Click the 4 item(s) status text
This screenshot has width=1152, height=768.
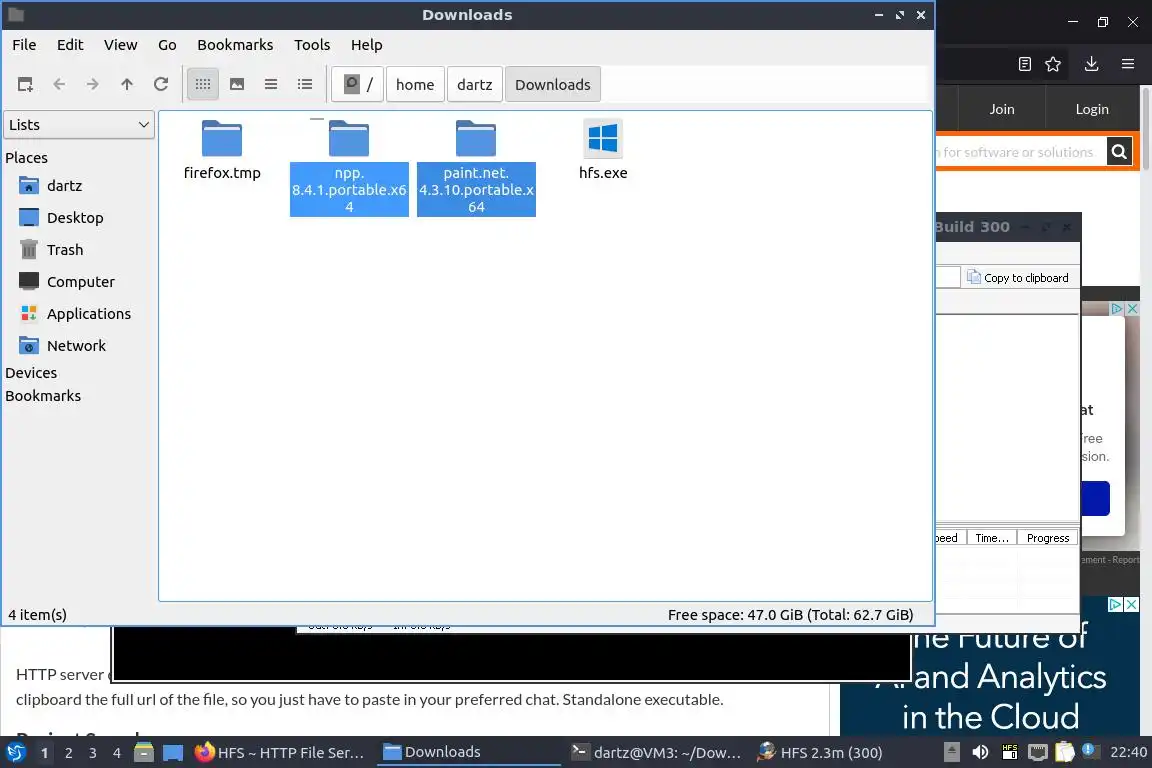click(x=37, y=615)
